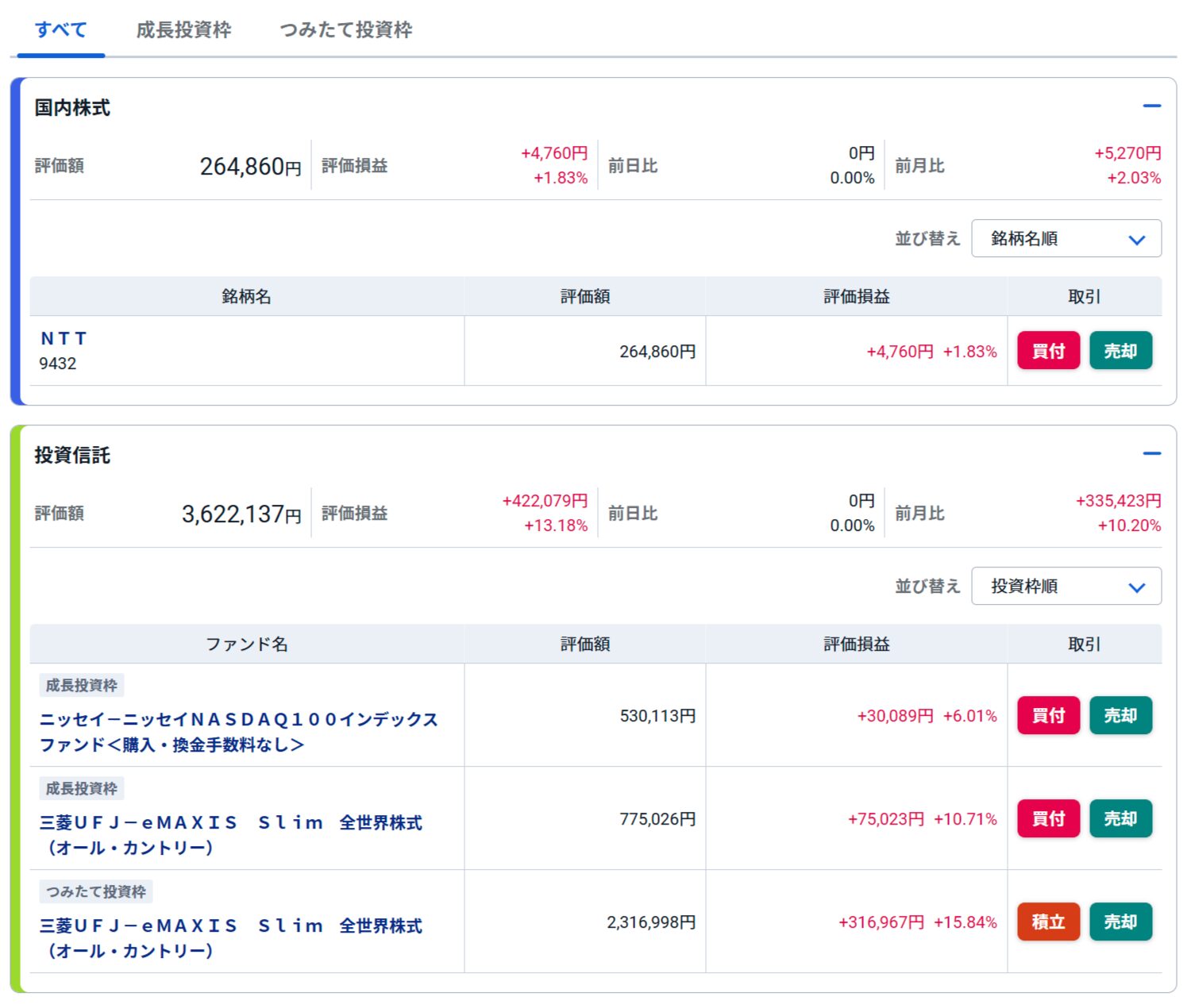Open the ニッセイNASDAQ100 fund link
1191x1008 pixels.
(x=238, y=731)
